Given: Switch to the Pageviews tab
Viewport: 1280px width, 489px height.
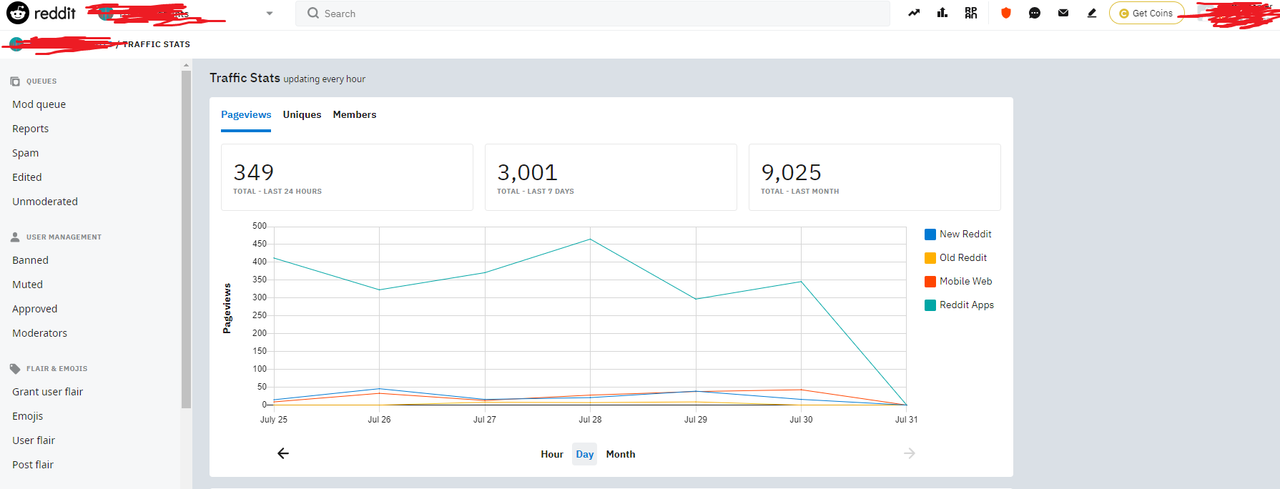Looking at the screenshot, I should (x=246, y=115).
